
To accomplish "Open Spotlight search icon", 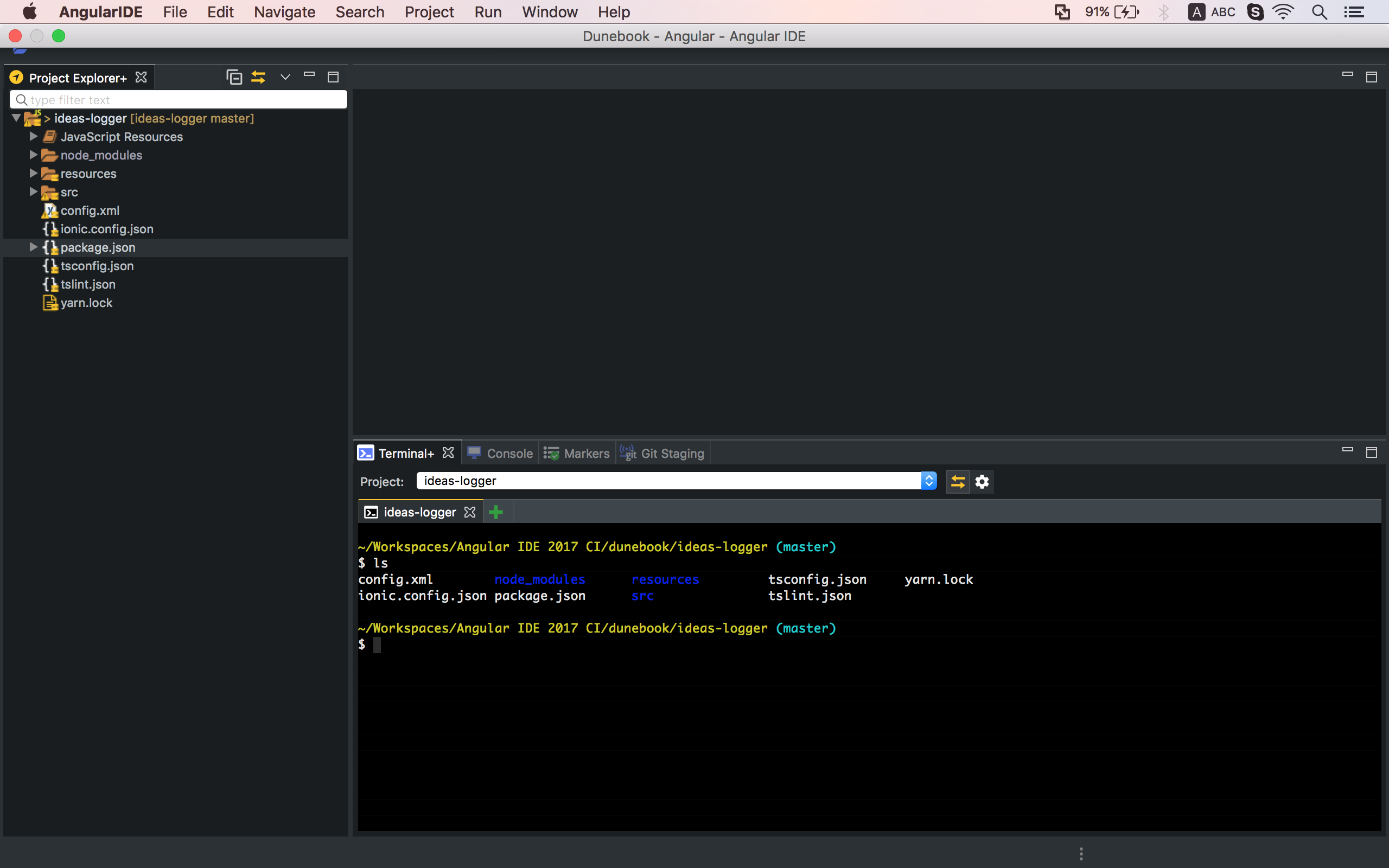I will tap(1320, 12).
